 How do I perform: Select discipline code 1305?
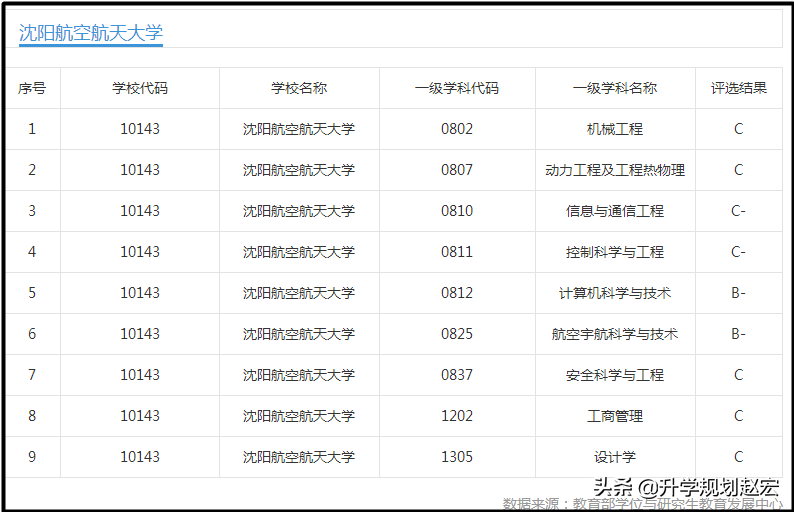(457, 457)
